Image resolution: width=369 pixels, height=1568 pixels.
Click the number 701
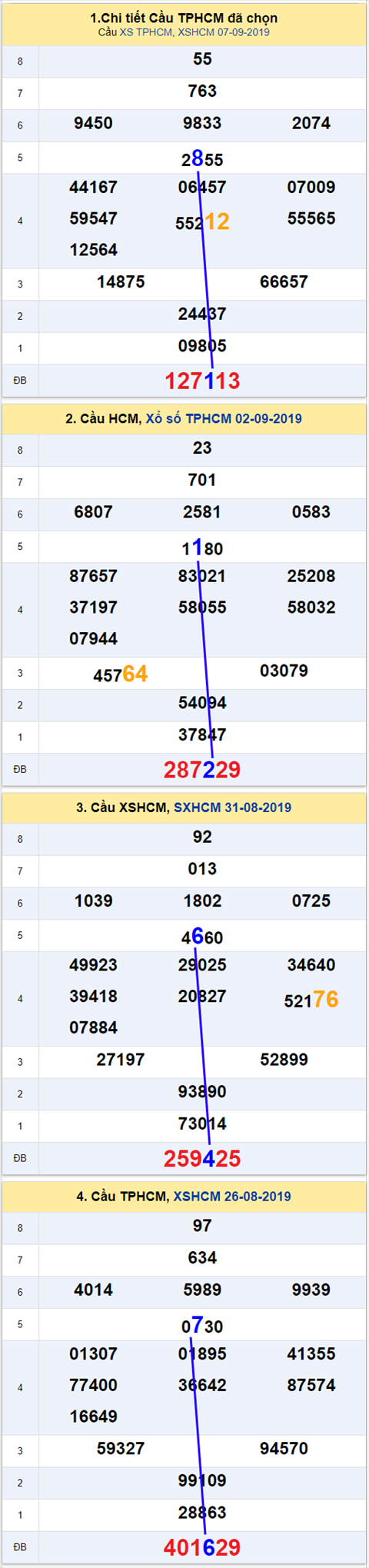point(202,481)
